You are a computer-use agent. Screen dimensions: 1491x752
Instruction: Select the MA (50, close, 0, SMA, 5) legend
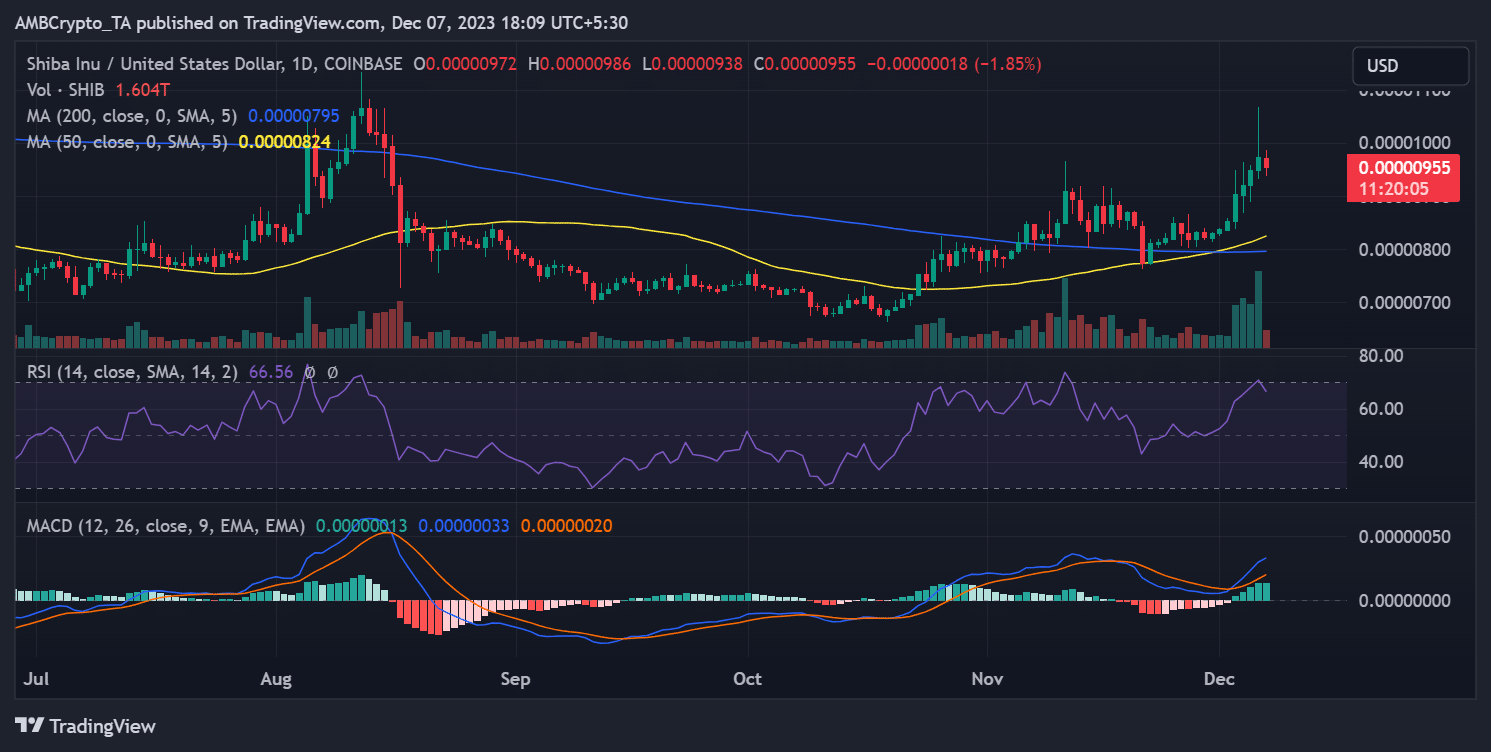128,142
